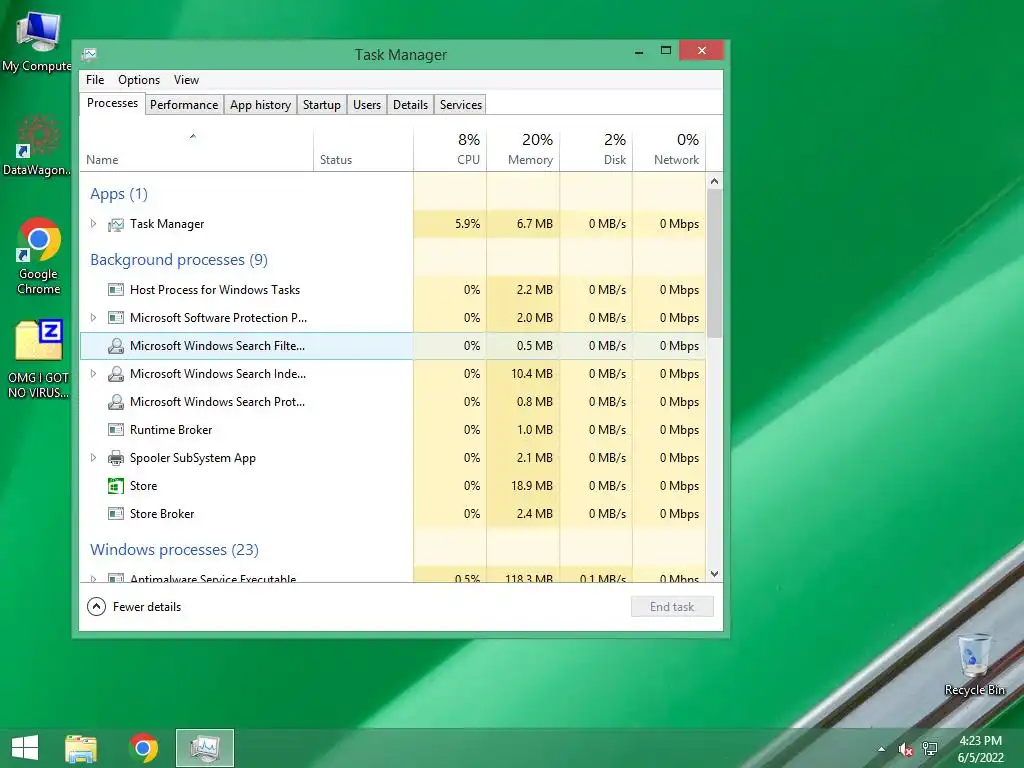Switch to the Users tab
This screenshot has width=1024, height=768.
point(367,104)
